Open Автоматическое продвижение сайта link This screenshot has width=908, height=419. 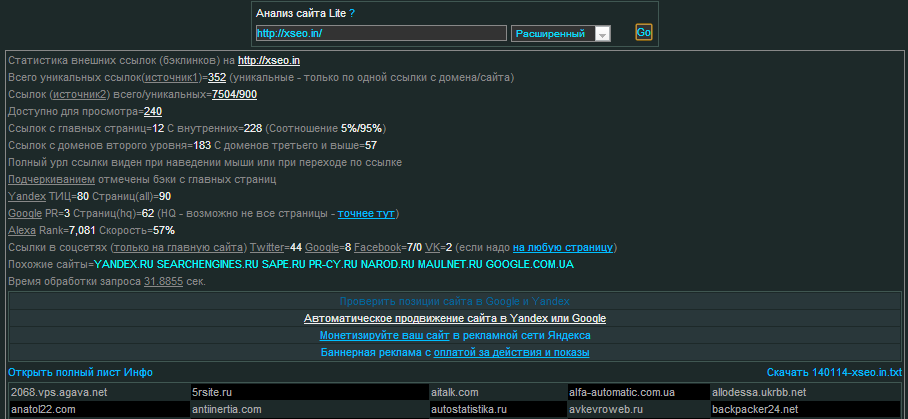coord(455,318)
